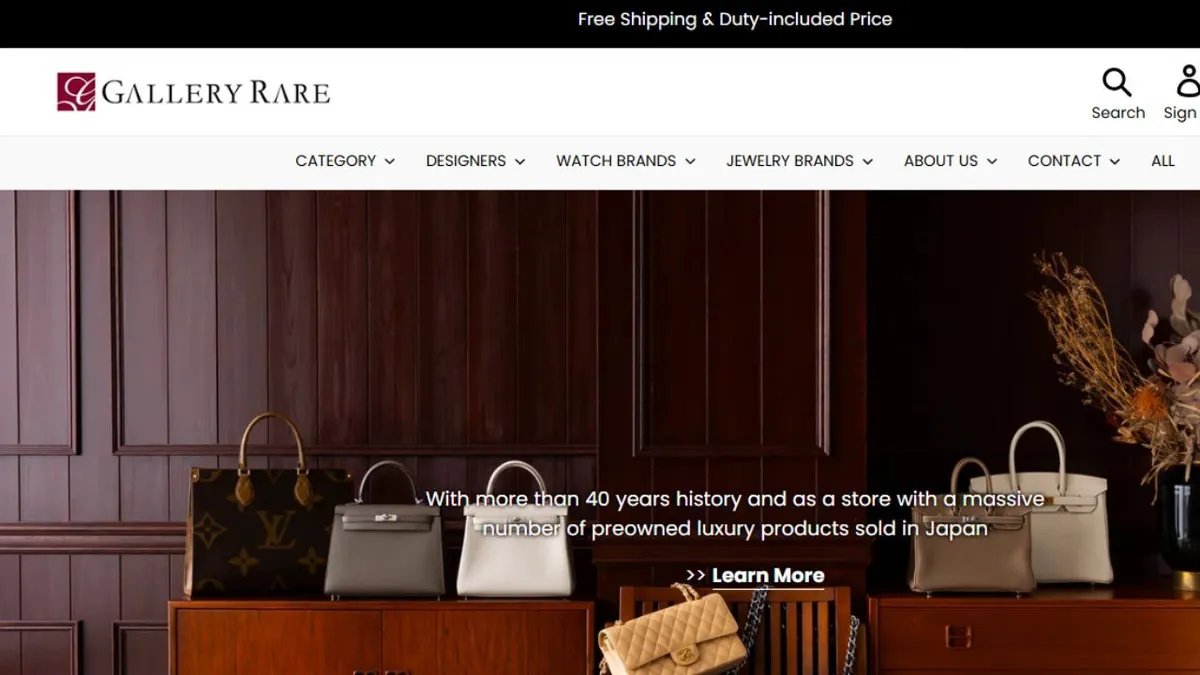Image resolution: width=1200 pixels, height=675 pixels.
Task: Click the Gallery Rare wordmark text
Action: [216, 94]
